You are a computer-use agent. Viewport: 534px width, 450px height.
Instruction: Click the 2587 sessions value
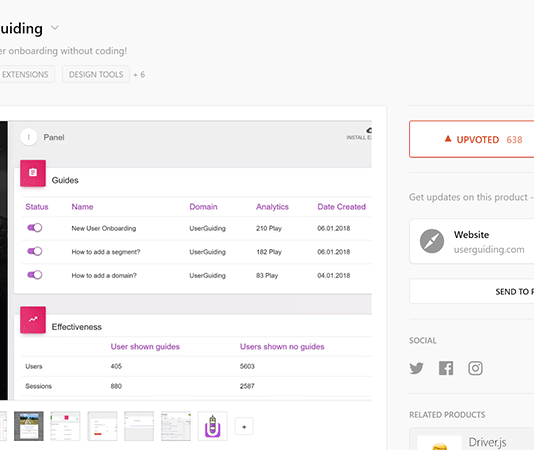(x=247, y=386)
